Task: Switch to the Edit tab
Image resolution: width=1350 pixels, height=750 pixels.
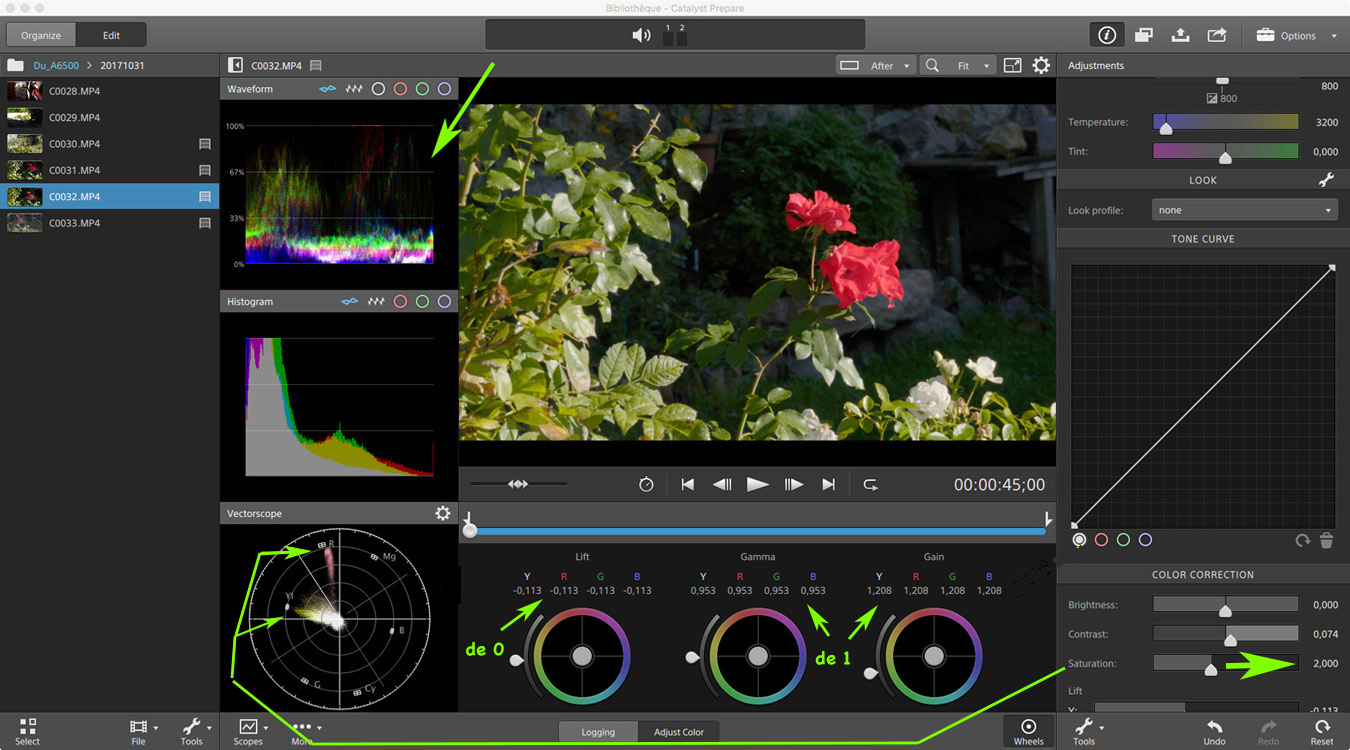Action: click(x=111, y=35)
